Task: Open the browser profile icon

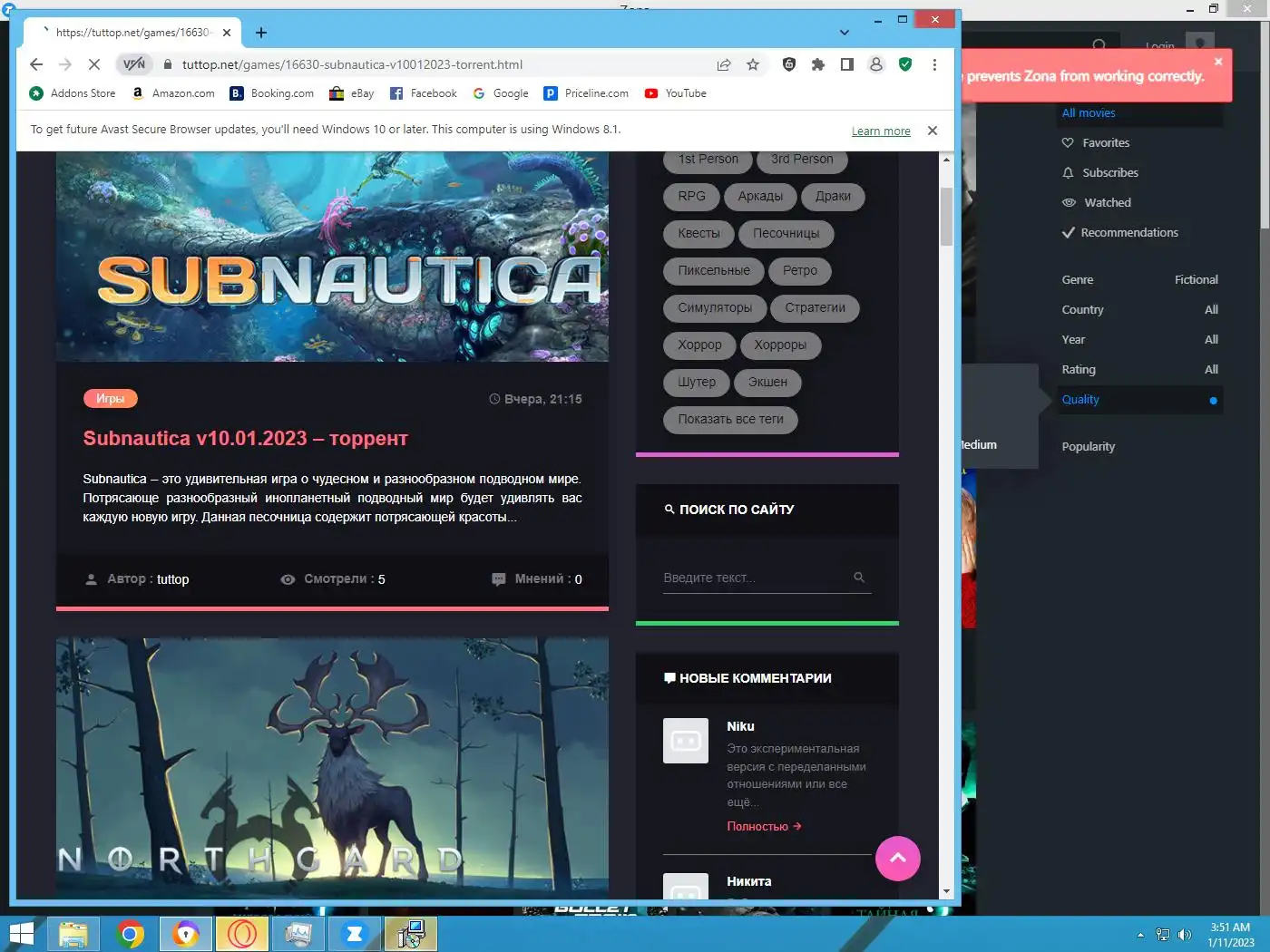Action: click(876, 64)
